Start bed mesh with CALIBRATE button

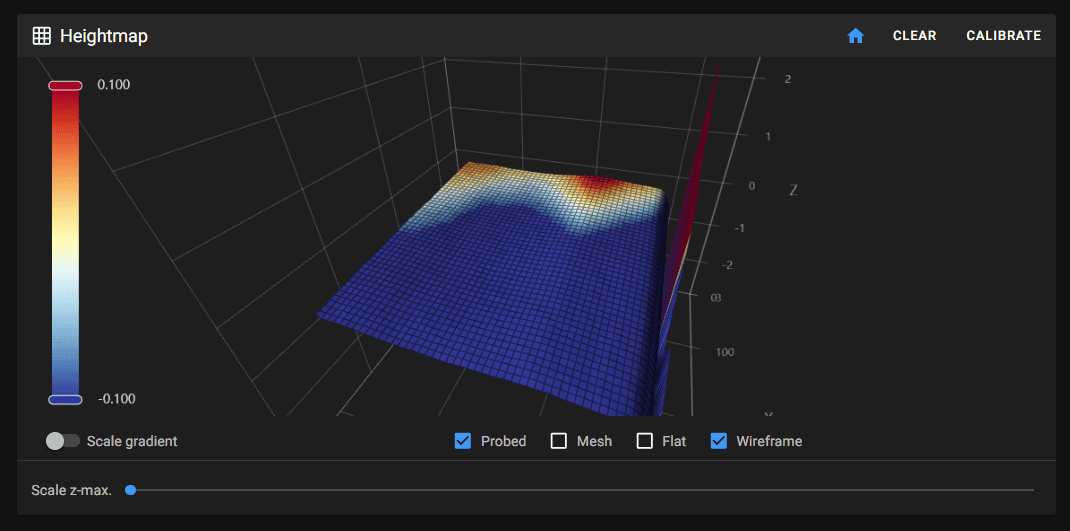pyautogui.click(x=1003, y=36)
